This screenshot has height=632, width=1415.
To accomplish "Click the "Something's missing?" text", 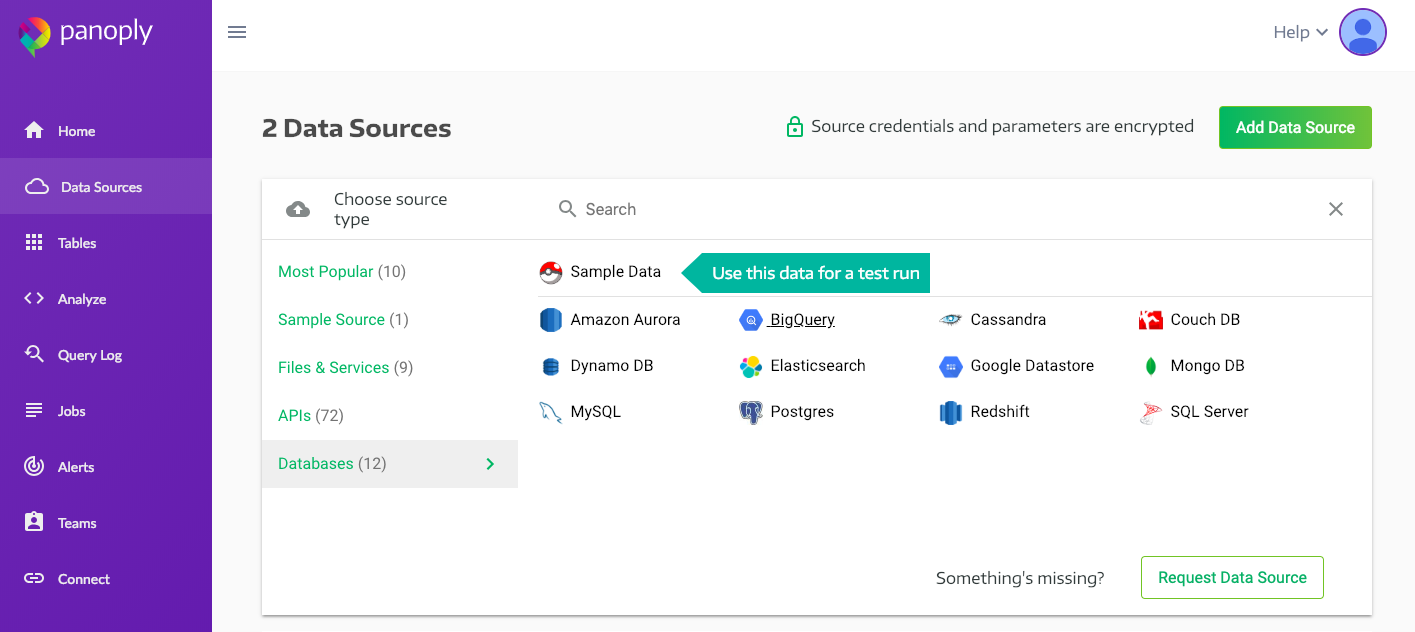I will click(x=1020, y=578).
